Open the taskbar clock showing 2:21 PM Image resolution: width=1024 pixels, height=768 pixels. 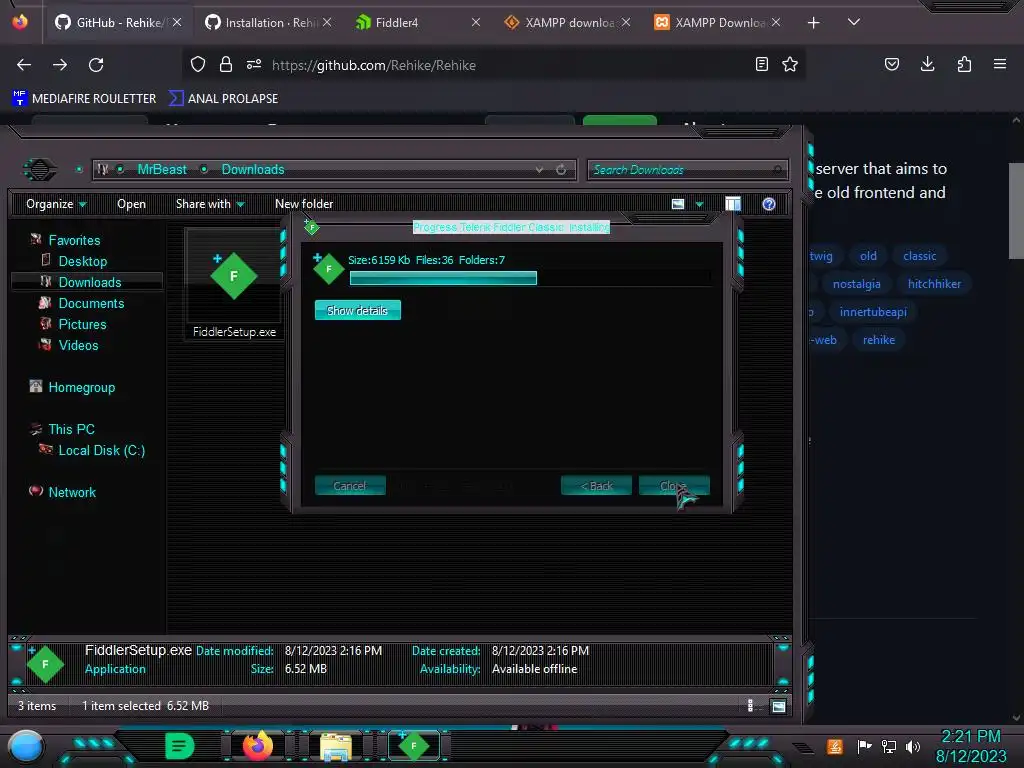pyautogui.click(x=971, y=746)
